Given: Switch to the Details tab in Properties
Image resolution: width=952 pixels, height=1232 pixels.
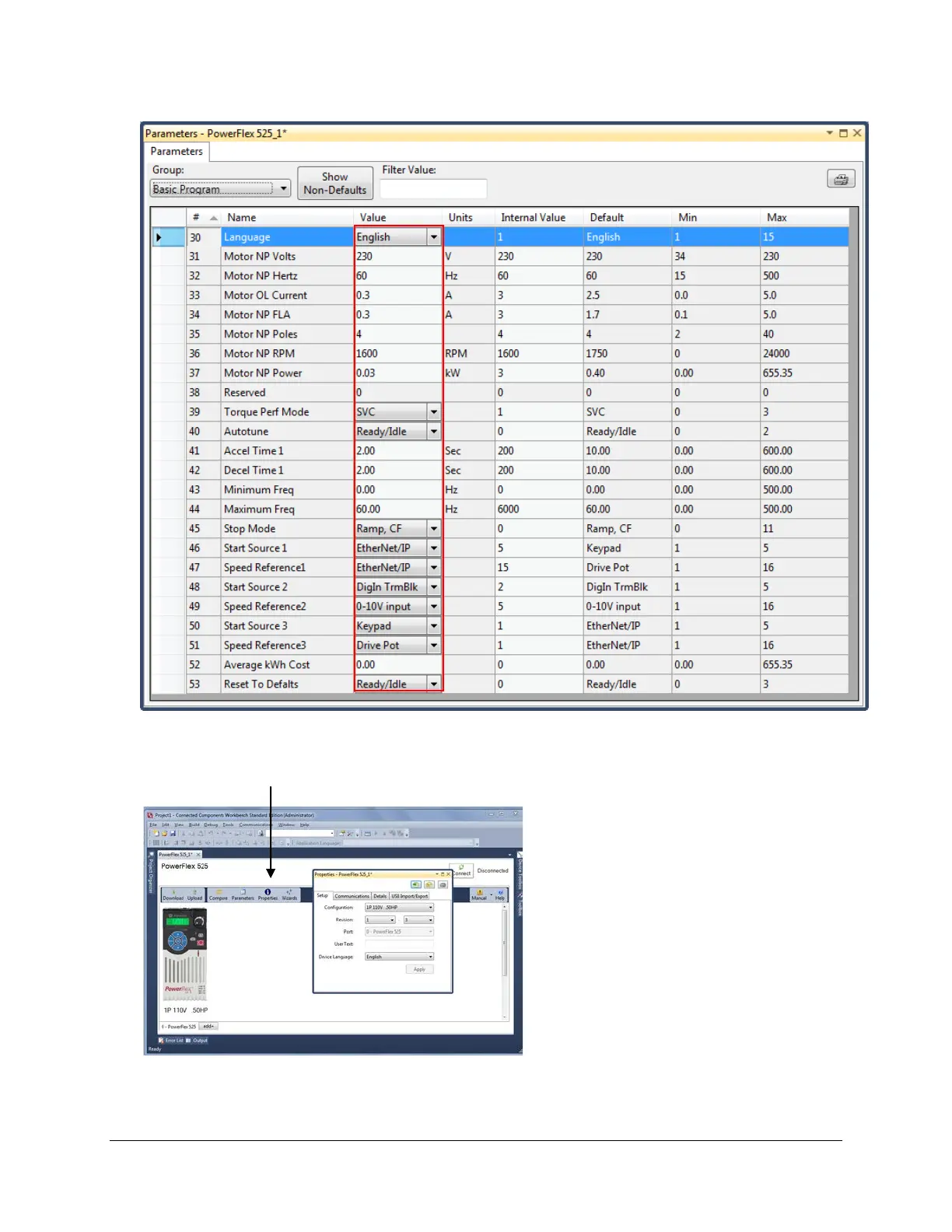Looking at the screenshot, I should (380, 896).
